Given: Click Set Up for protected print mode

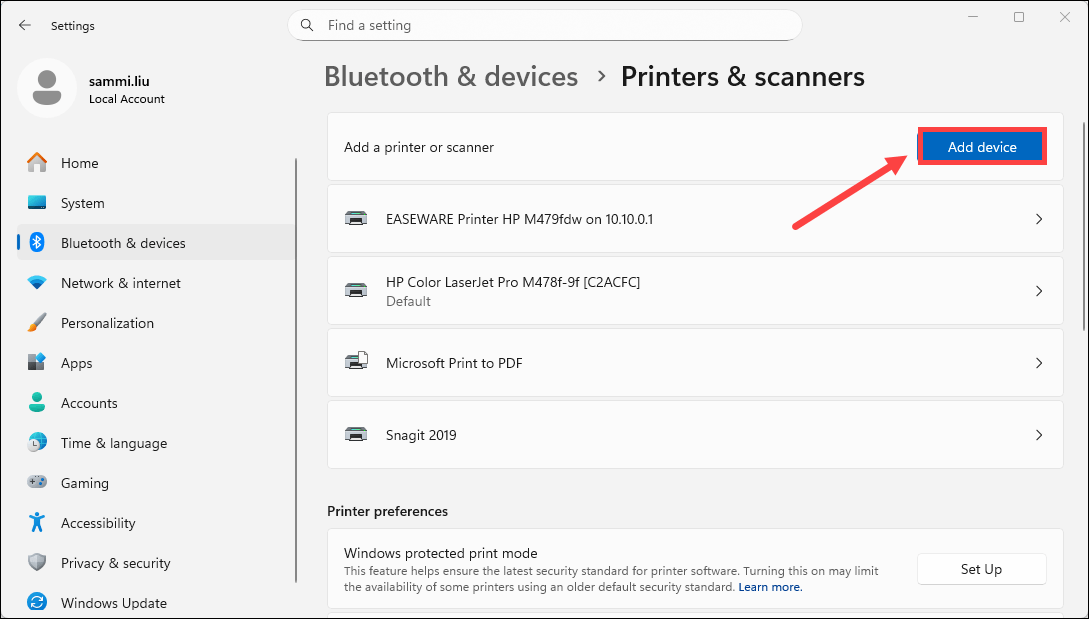Looking at the screenshot, I should [981, 569].
